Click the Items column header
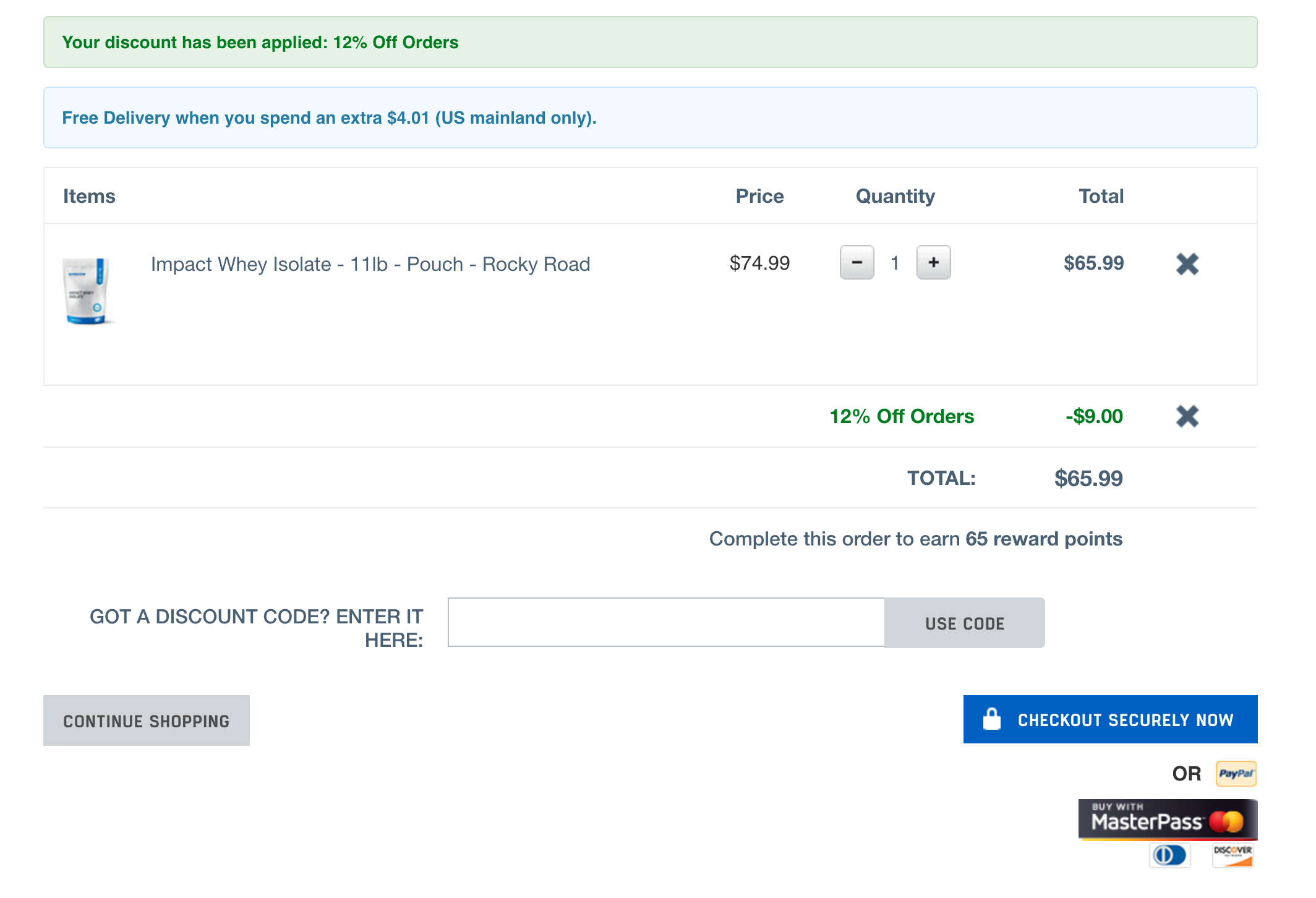The image size is (1316, 898). [x=89, y=196]
